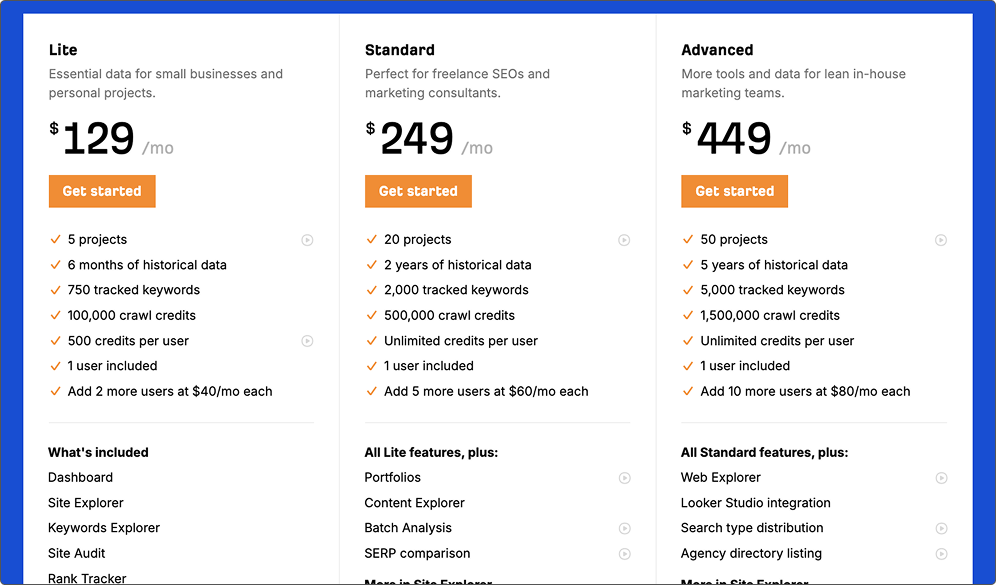
Task: Select the Keywords Explorer list item
Action: (x=104, y=528)
